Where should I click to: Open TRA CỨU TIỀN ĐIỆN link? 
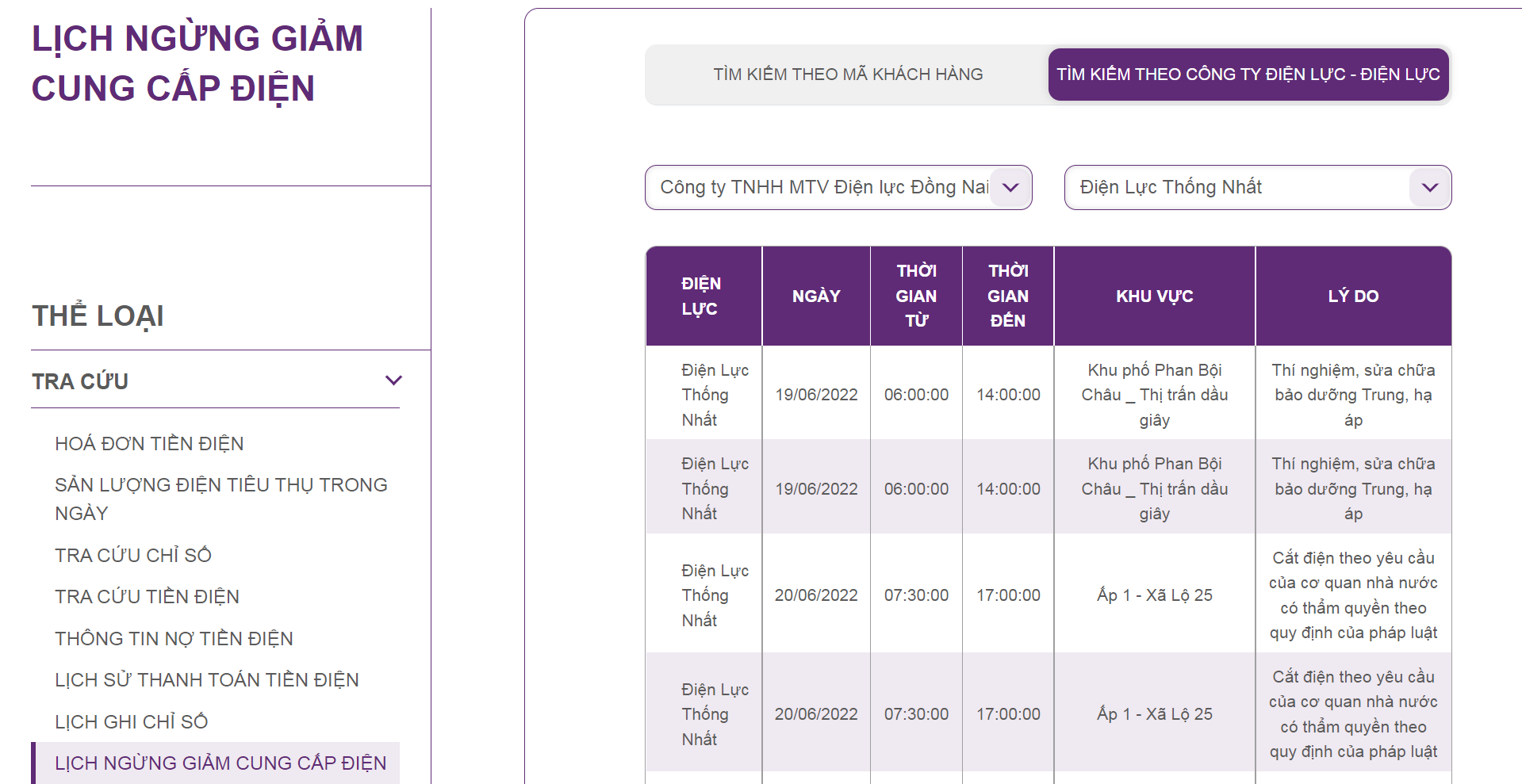tap(147, 596)
